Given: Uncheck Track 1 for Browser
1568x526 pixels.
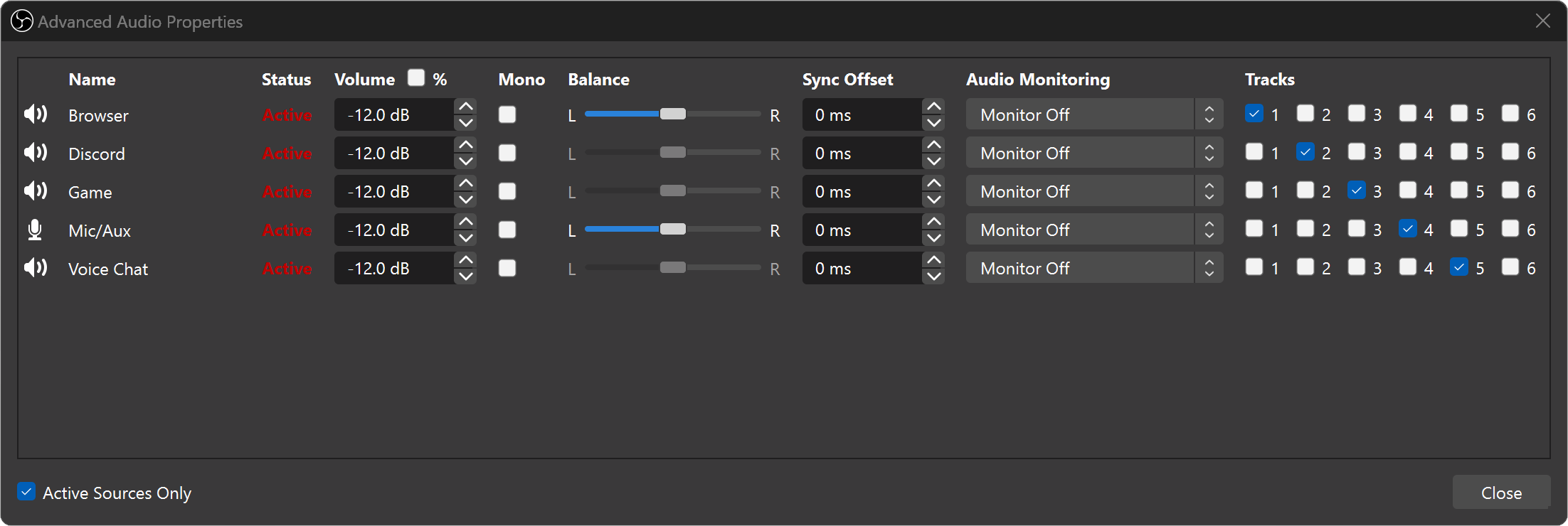Looking at the screenshot, I should [x=1254, y=114].
